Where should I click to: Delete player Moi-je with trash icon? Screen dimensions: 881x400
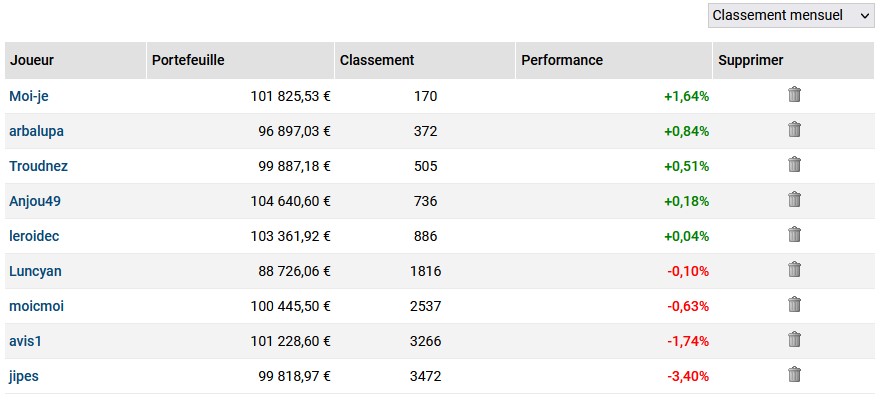point(794,94)
